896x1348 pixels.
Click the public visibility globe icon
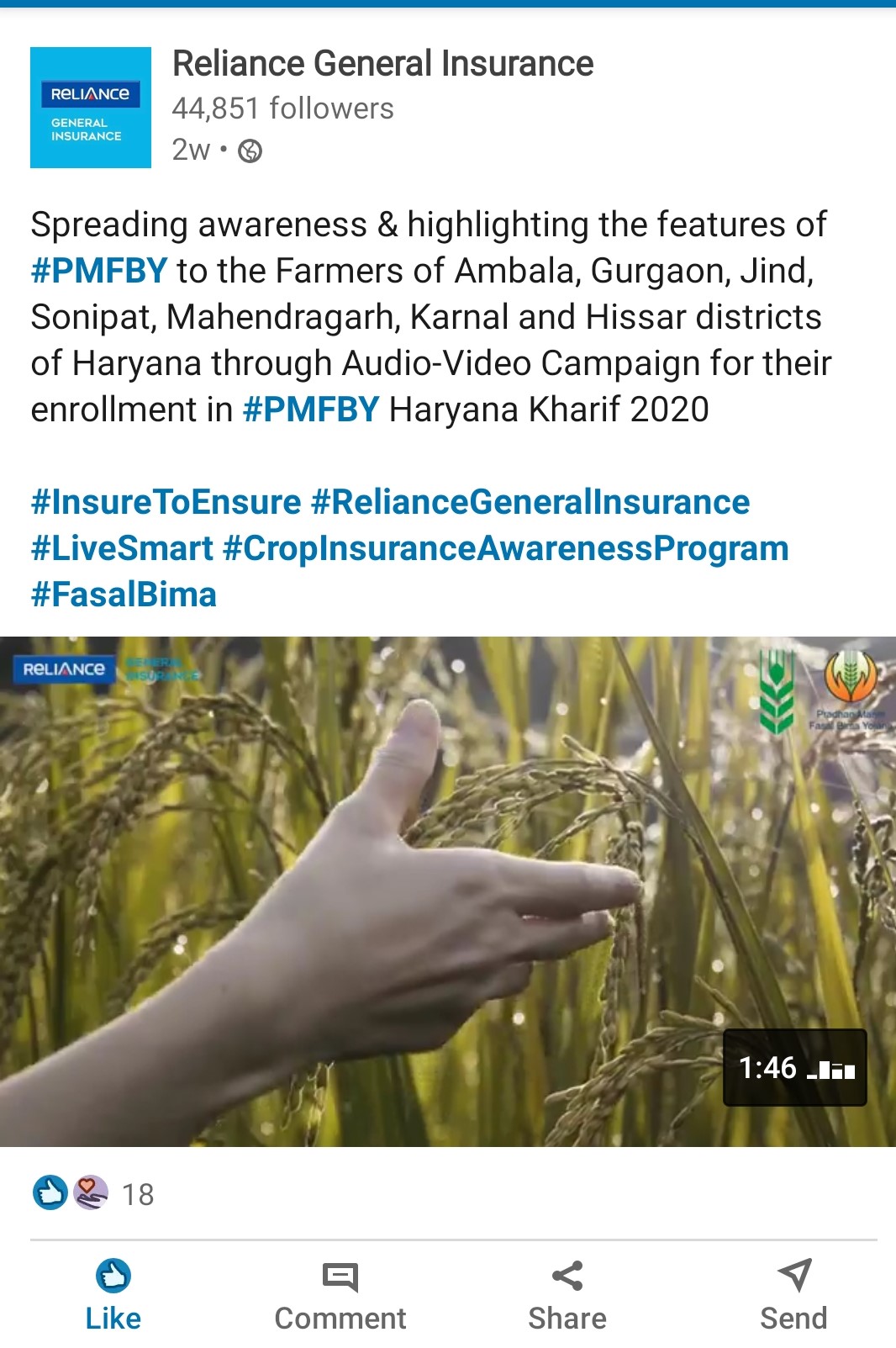point(250,151)
